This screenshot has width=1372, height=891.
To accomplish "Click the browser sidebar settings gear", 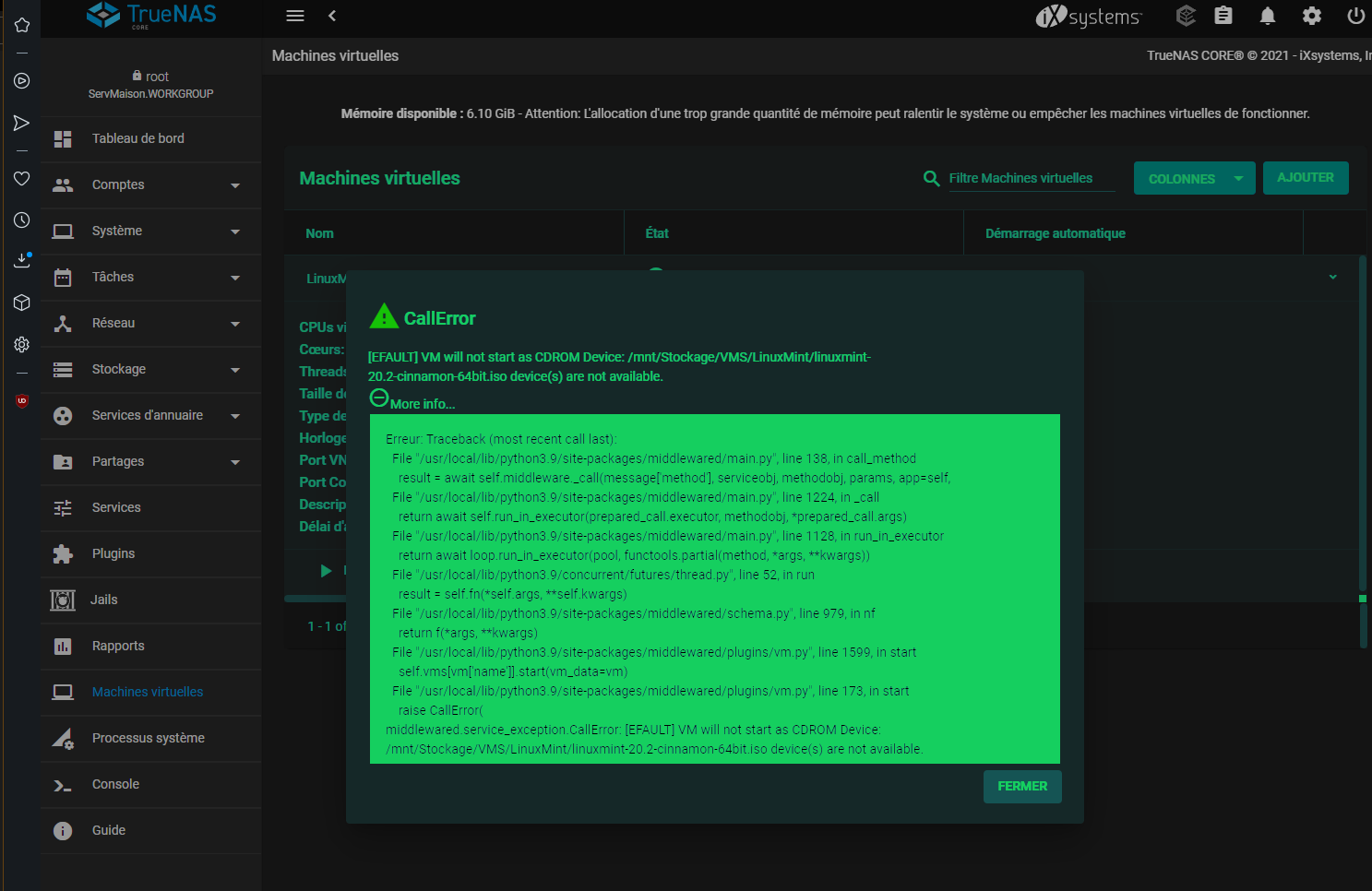I will (x=22, y=345).
